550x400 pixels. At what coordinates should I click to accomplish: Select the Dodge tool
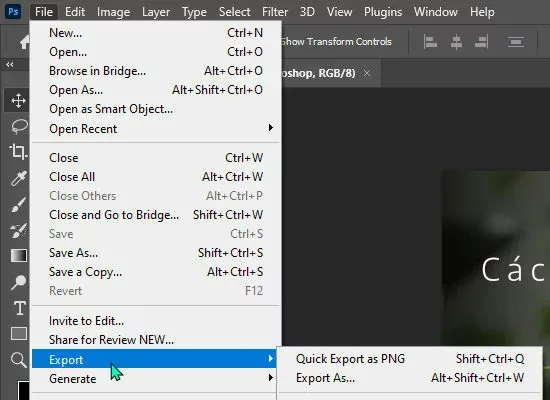click(18, 282)
